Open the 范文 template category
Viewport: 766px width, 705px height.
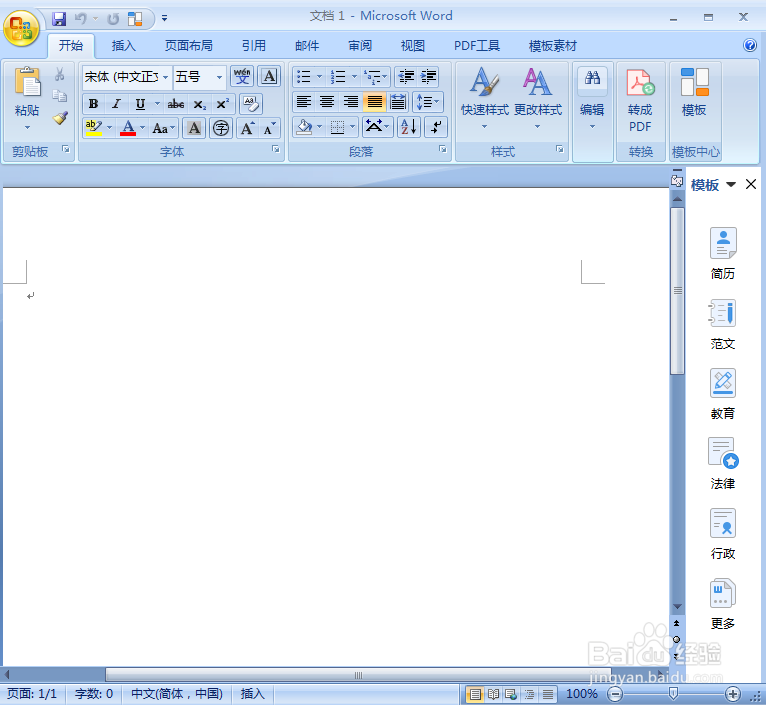click(723, 324)
